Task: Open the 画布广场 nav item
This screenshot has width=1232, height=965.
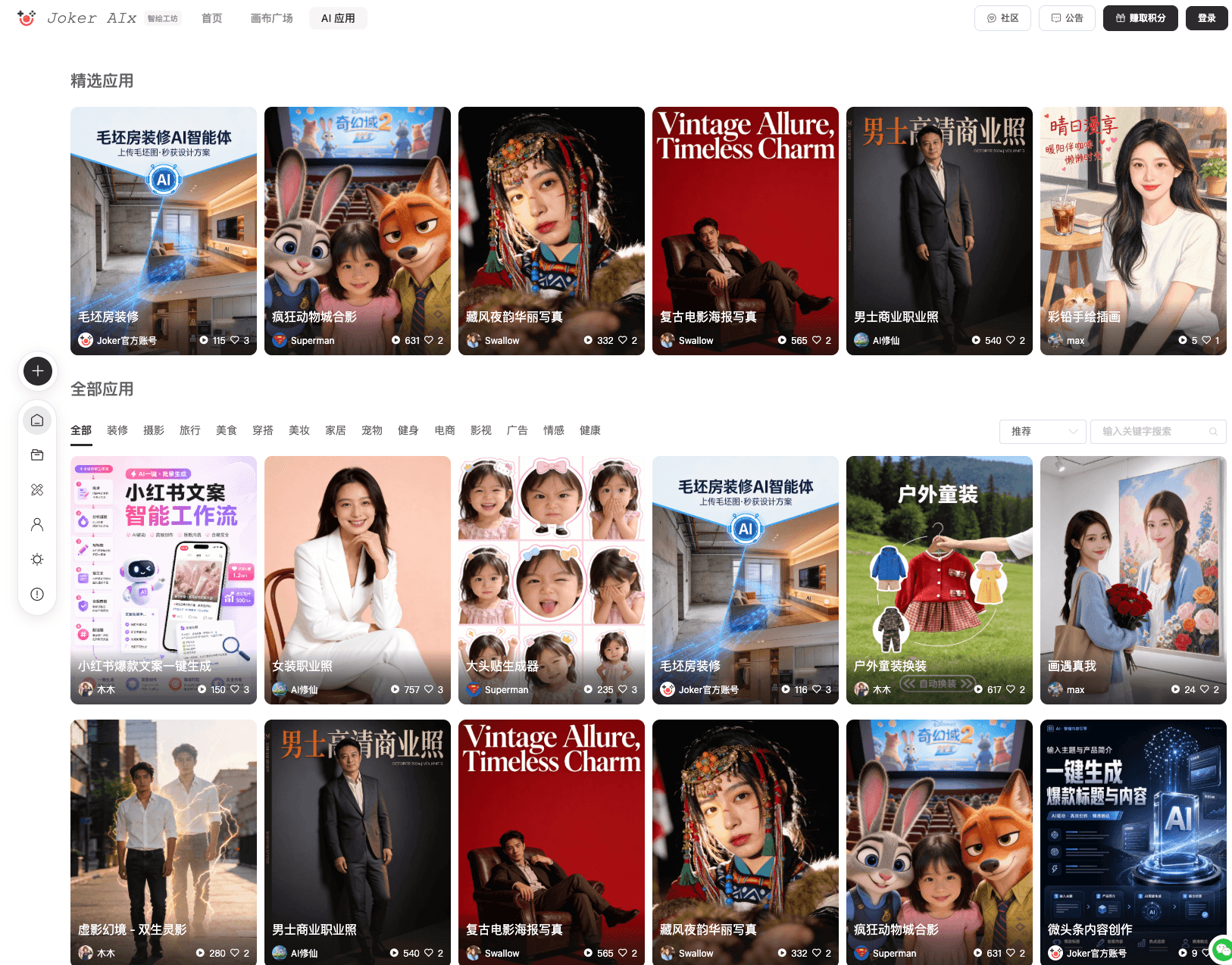Action: [272, 18]
